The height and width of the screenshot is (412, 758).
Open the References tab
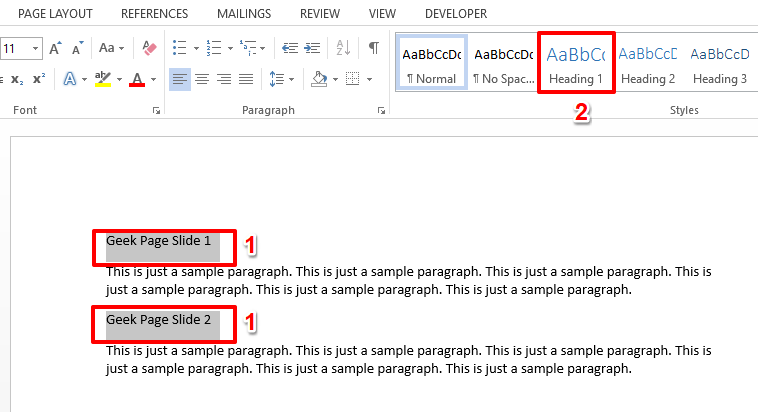point(154,14)
